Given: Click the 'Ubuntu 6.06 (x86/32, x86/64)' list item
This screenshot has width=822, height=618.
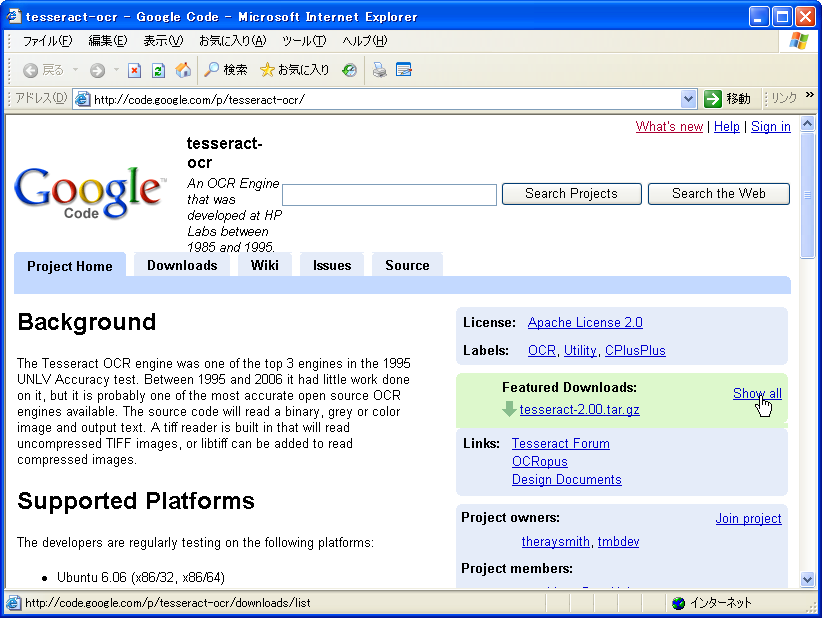Looking at the screenshot, I should tap(140, 577).
